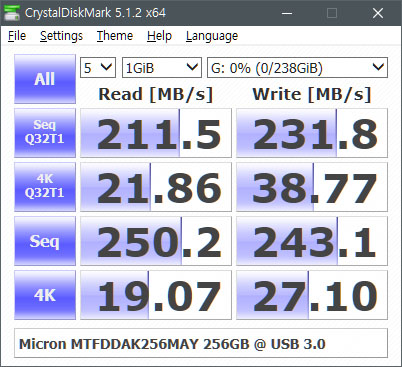Open the test count dropdown showing 5

click(98, 68)
